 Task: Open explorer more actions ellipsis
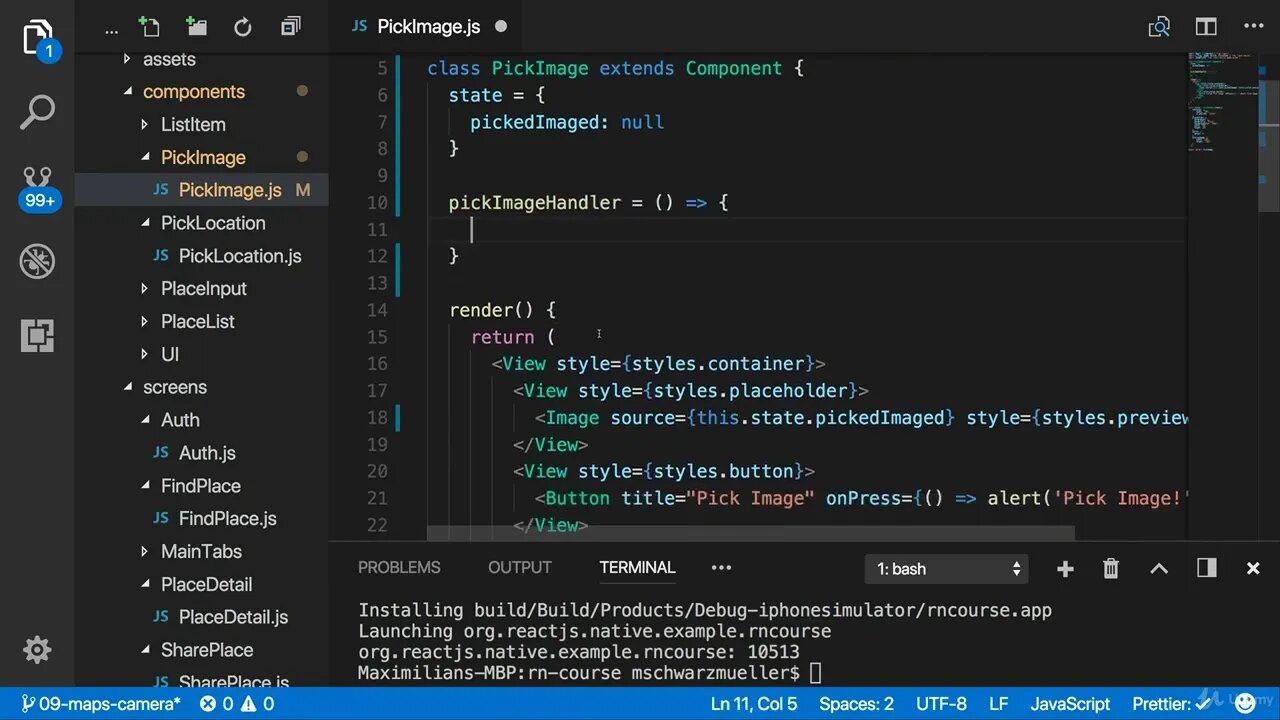pyautogui.click(x=111, y=30)
